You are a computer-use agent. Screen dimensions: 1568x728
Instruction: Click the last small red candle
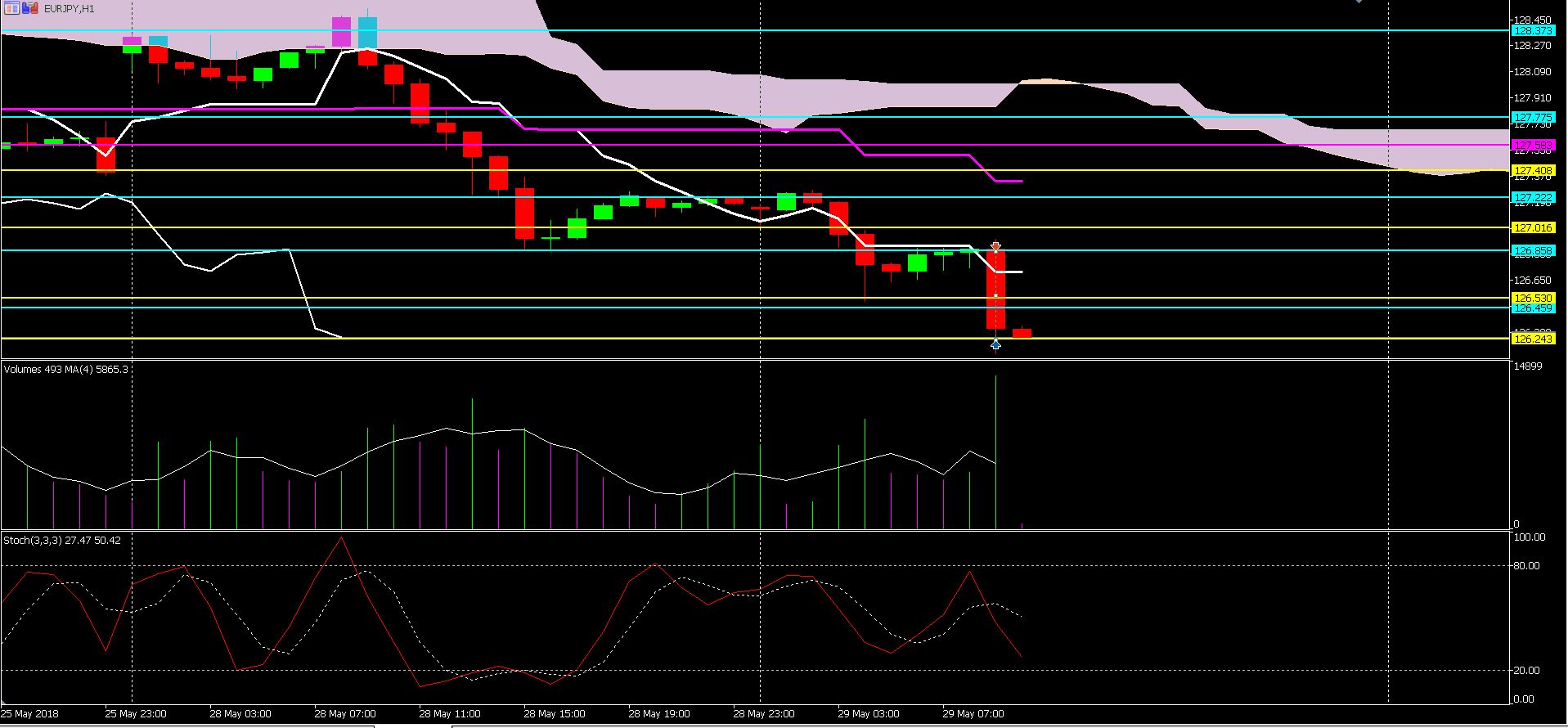coord(1022,333)
